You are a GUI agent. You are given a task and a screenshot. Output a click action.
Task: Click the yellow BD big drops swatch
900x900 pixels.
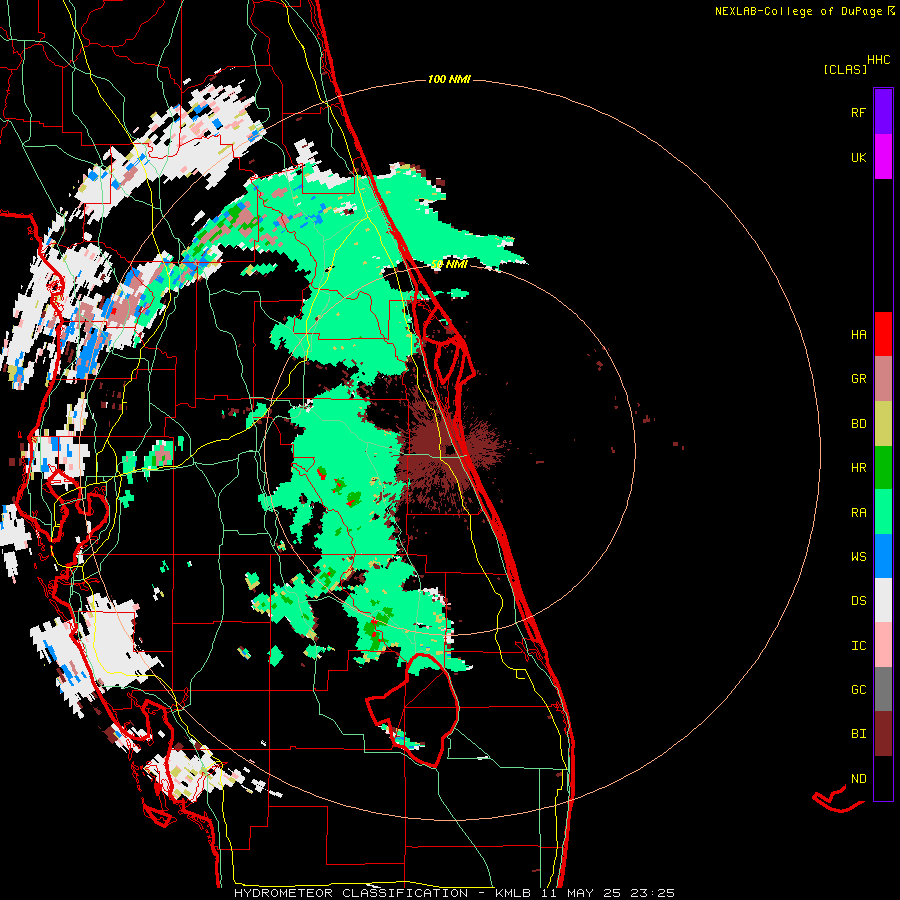883,424
